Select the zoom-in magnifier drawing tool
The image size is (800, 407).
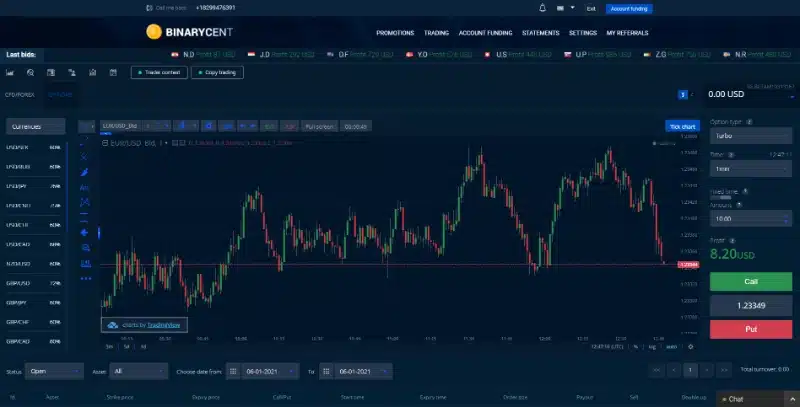[x=85, y=248]
